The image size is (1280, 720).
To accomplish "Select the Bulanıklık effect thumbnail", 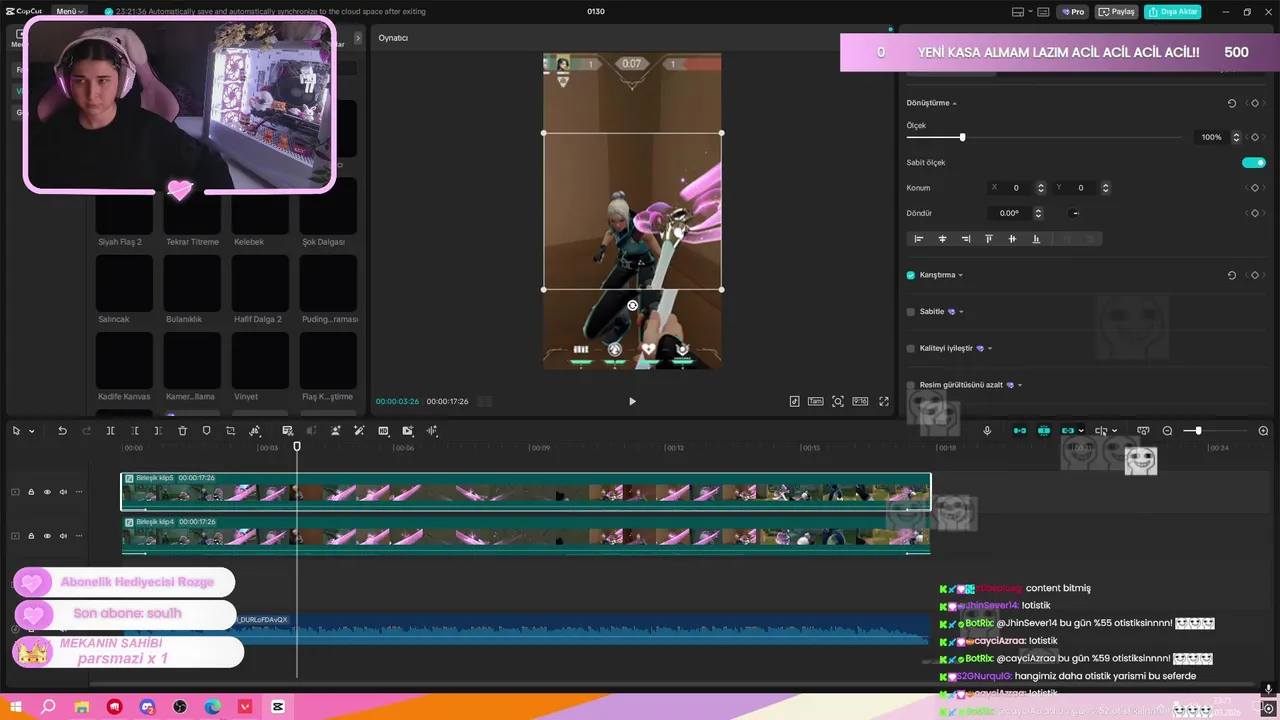I will point(192,283).
